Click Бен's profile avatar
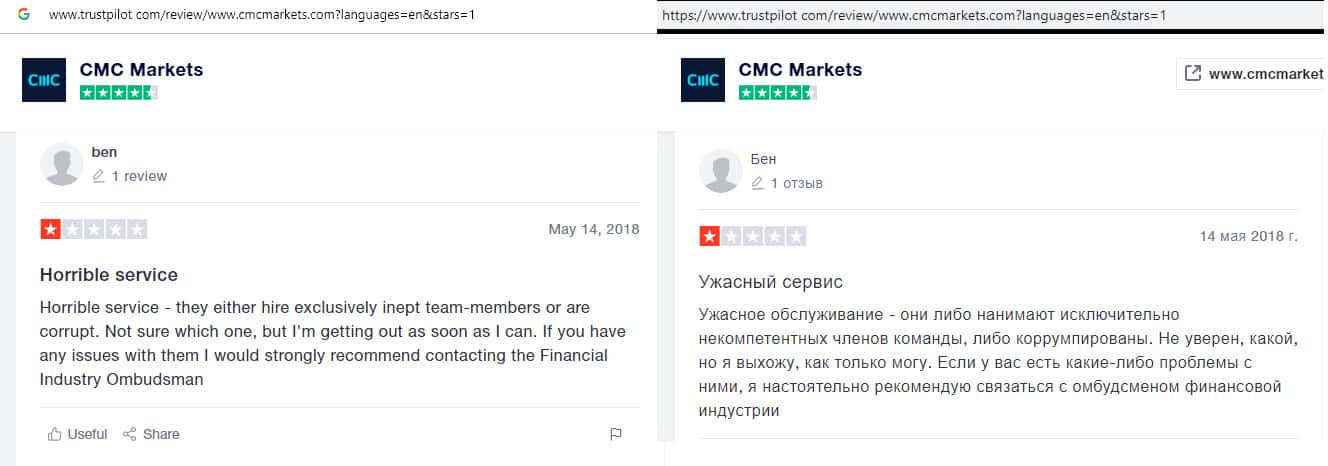Viewport: 1328px width, 466px height. pyautogui.click(x=721, y=171)
